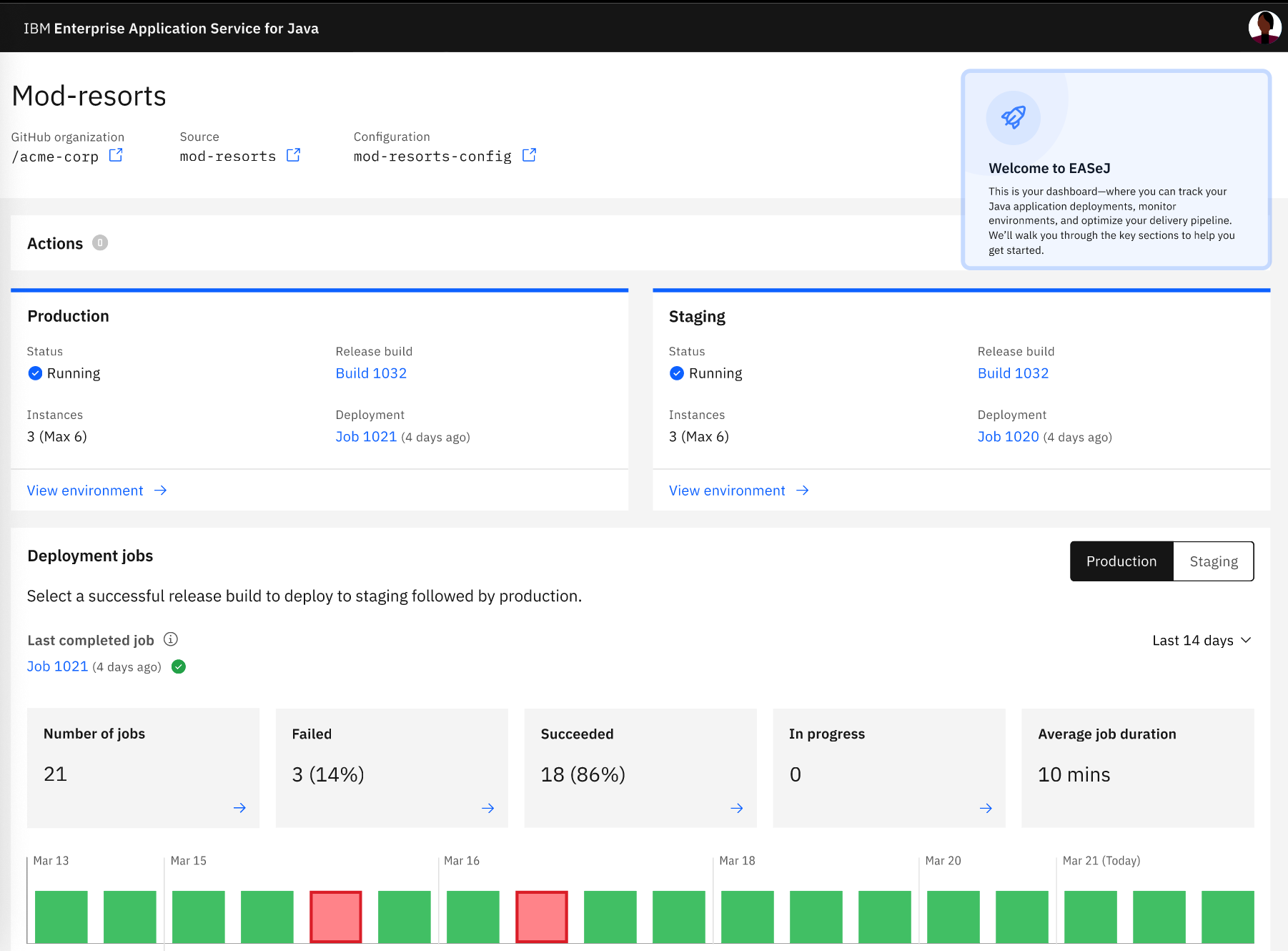Click Production Instances value 3 (Max 6)

click(x=57, y=437)
